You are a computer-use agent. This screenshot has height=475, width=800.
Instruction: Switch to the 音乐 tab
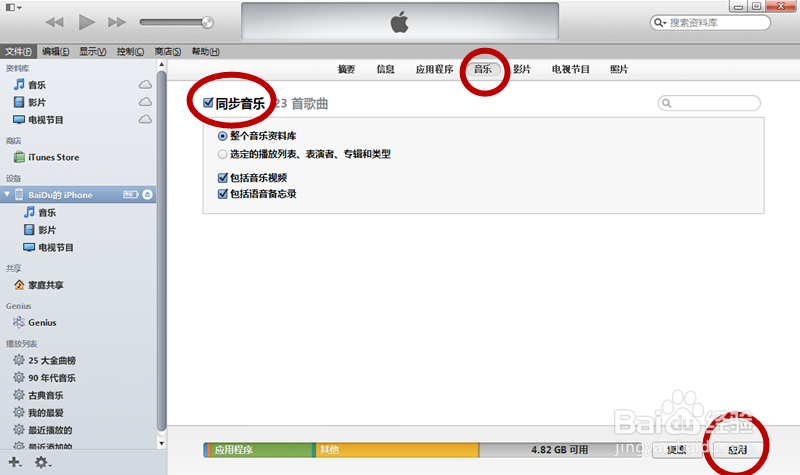point(483,69)
